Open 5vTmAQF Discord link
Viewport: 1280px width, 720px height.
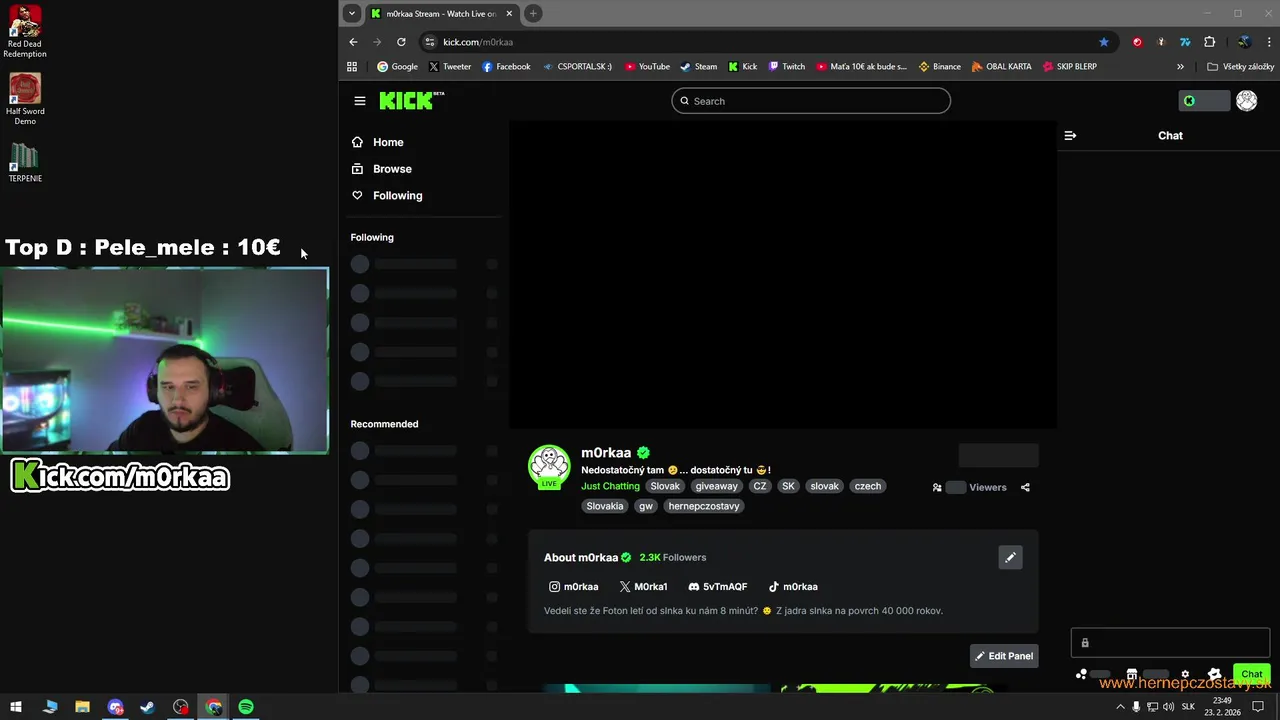pyautogui.click(x=718, y=587)
